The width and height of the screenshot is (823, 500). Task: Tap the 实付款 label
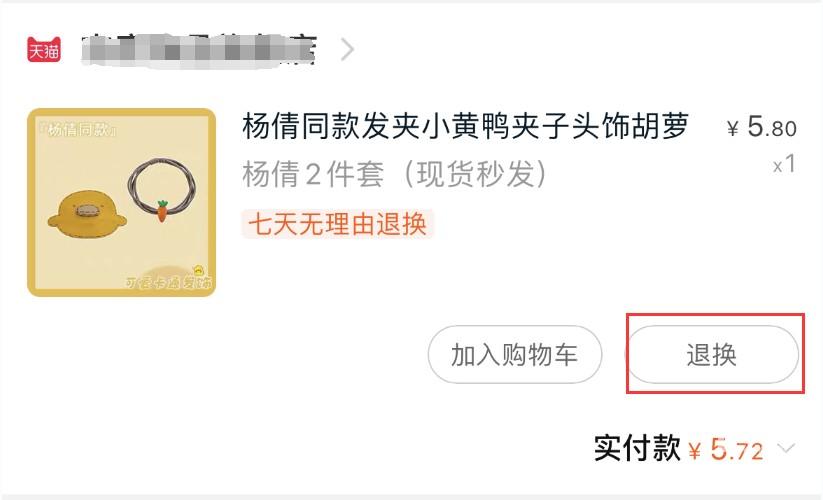tap(637, 449)
